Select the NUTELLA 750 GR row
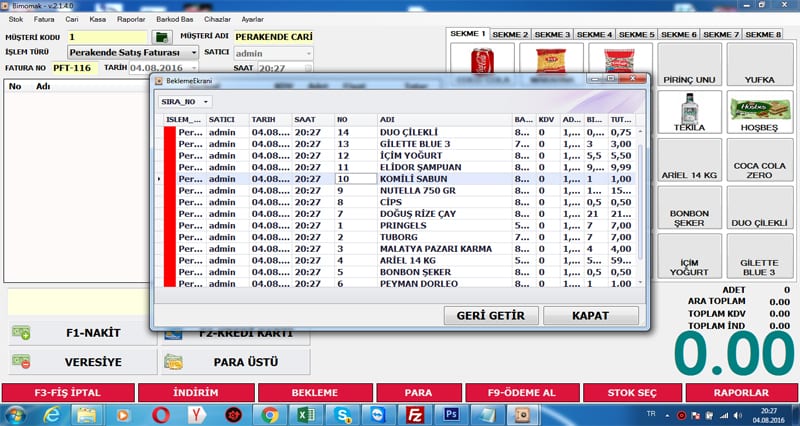The width and height of the screenshot is (800, 426). point(417,190)
